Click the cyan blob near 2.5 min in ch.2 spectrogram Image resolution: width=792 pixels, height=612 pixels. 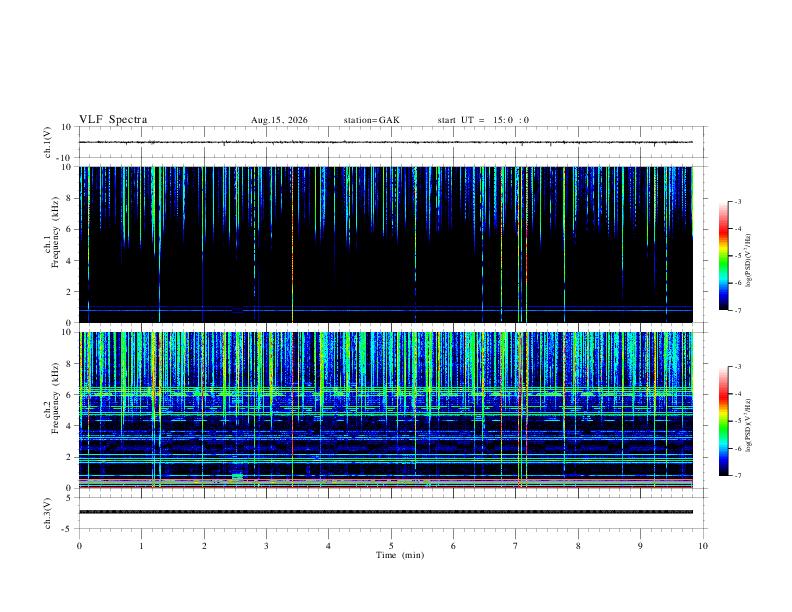pyautogui.click(x=237, y=476)
